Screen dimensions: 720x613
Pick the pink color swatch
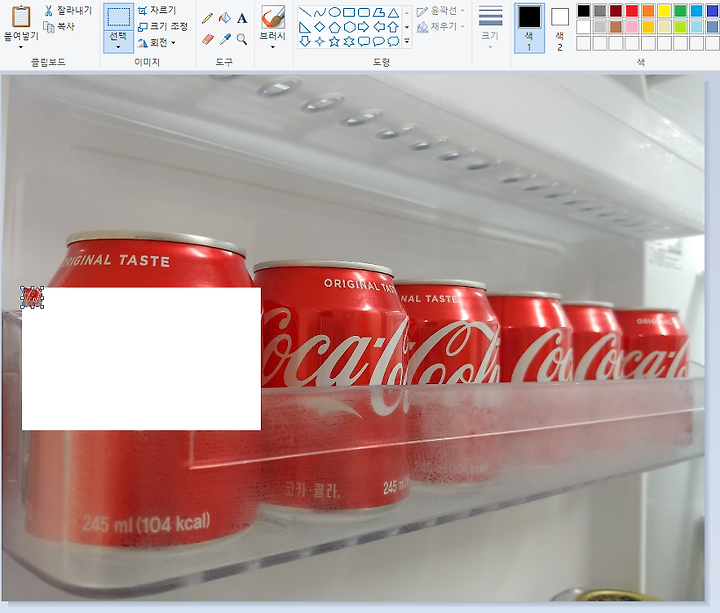632,27
